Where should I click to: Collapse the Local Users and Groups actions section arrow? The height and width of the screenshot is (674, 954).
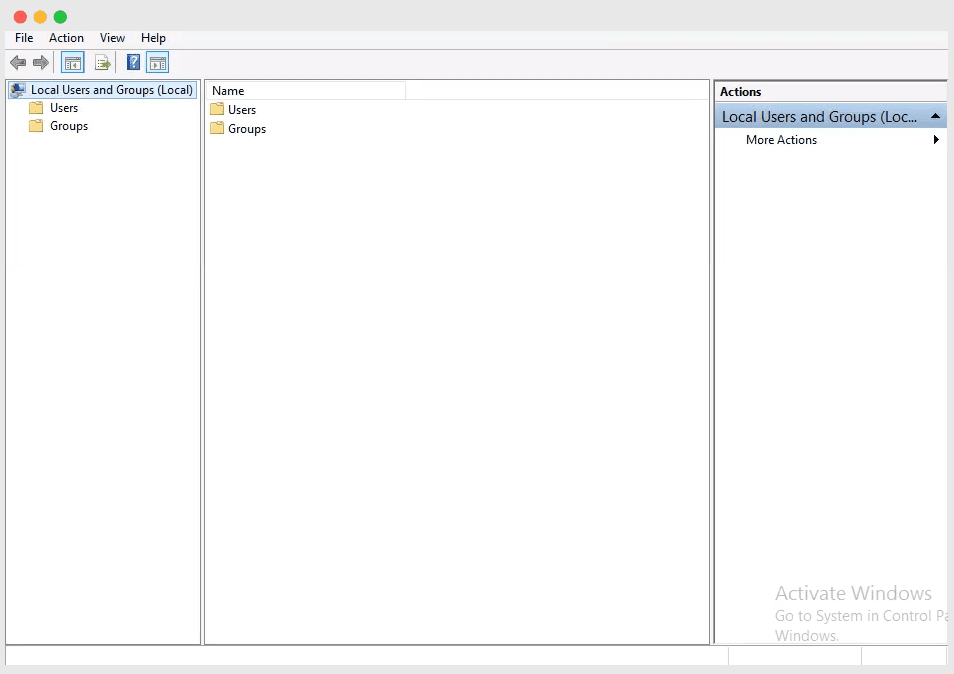point(935,116)
